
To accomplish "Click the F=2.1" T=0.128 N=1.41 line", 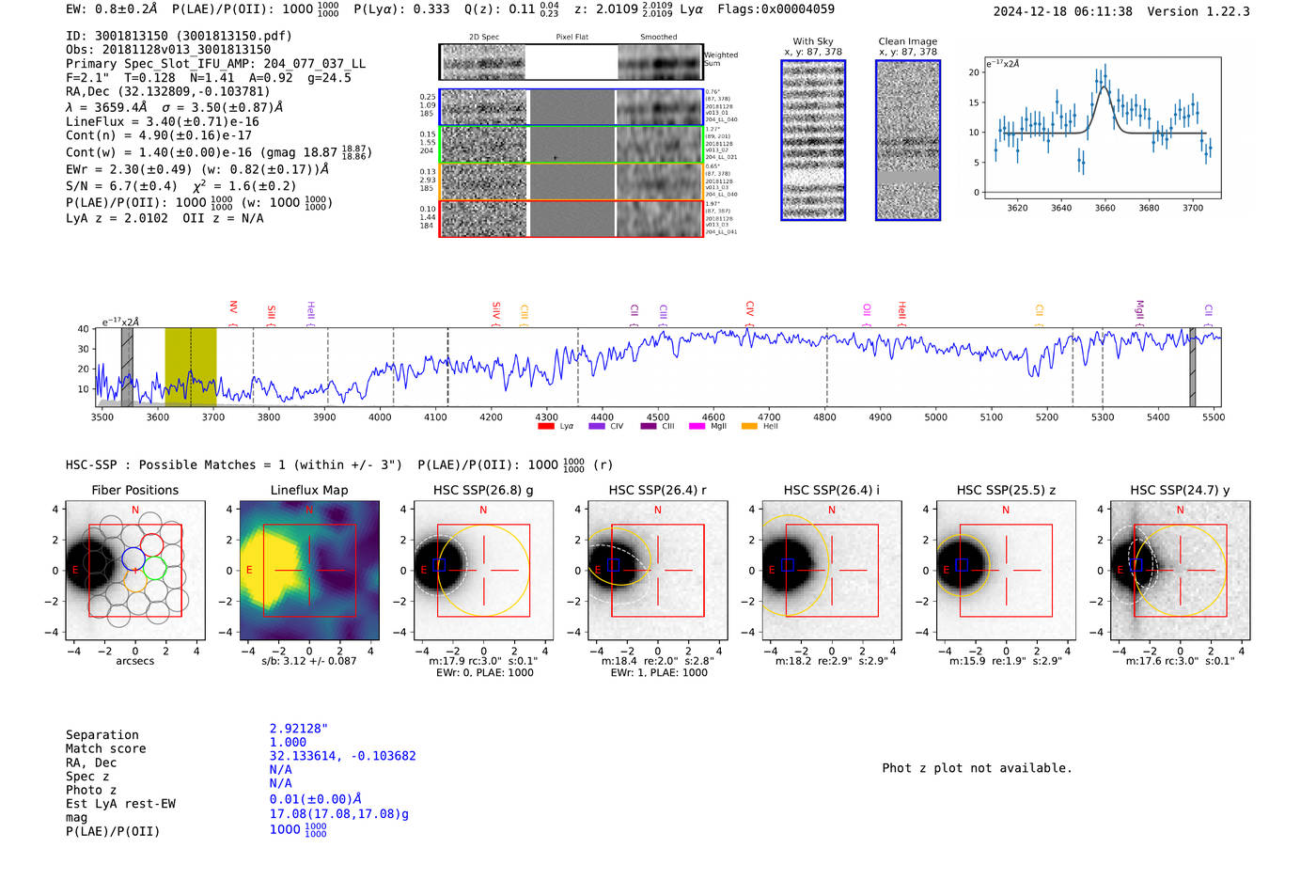I will pos(209,78).
